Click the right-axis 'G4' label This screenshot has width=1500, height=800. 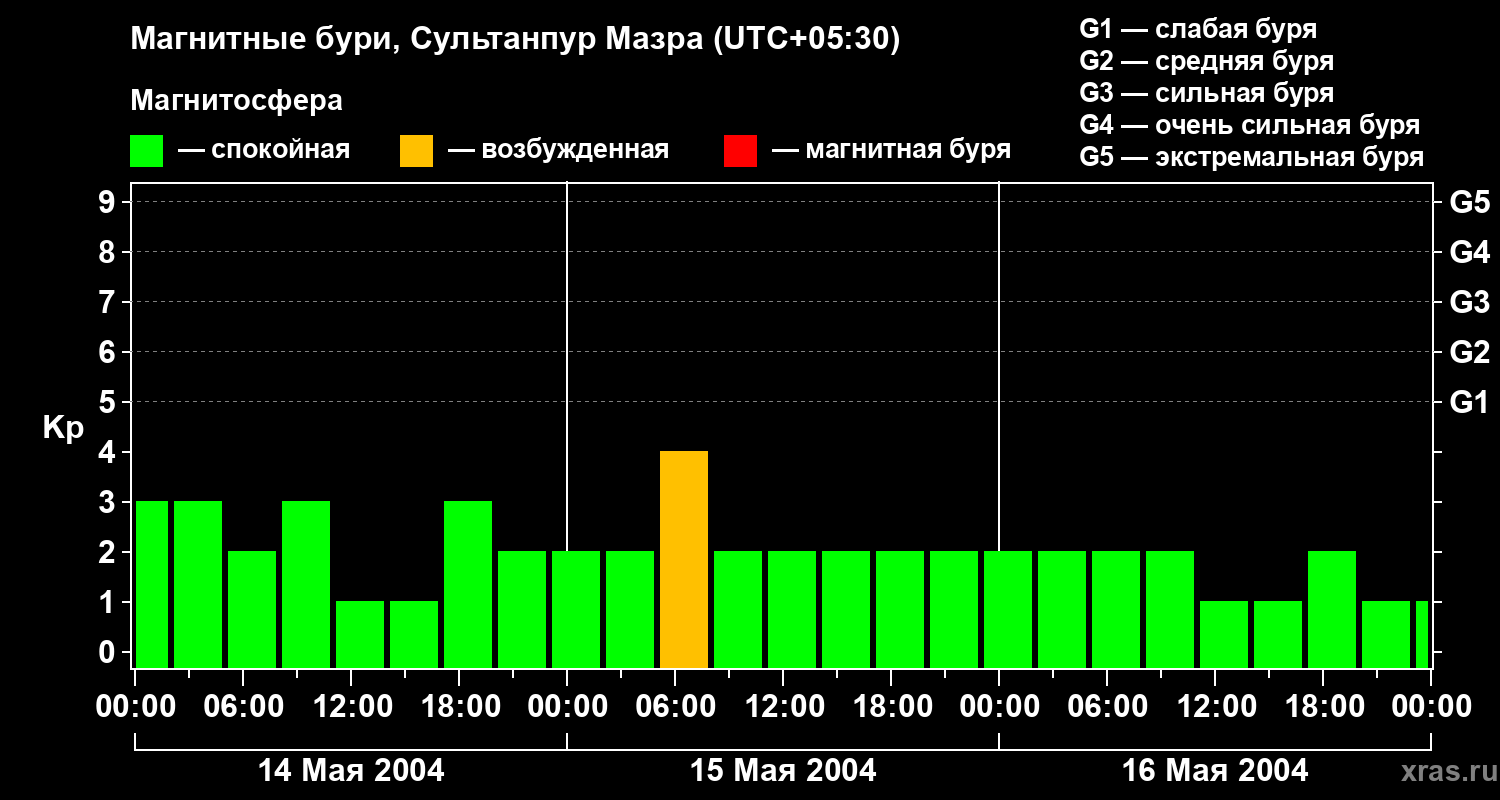1469,253
